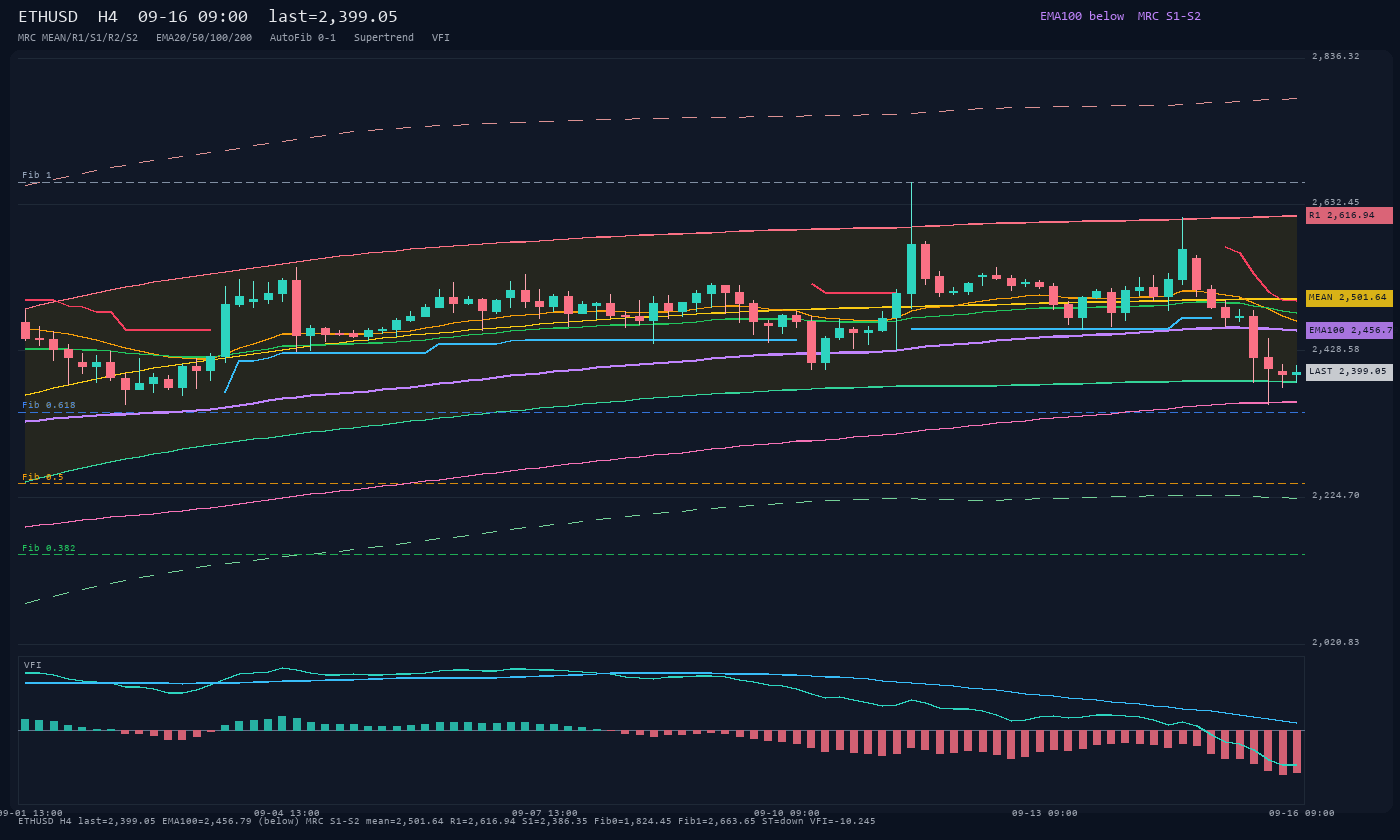Click the R1 2,616.94 price tag
Screen dimensions: 1400x840
click(x=1349, y=215)
